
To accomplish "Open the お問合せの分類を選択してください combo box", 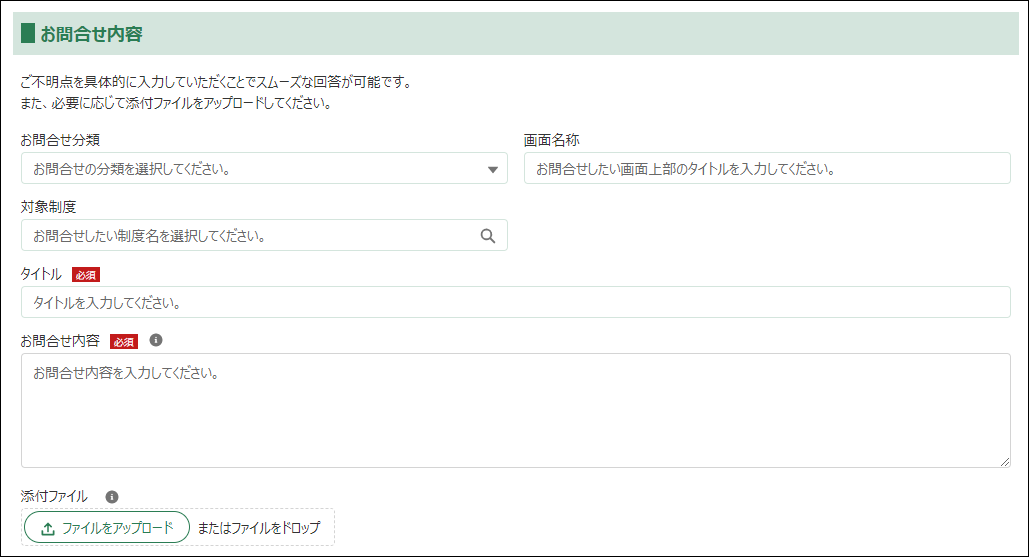I will tap(250, 169).
